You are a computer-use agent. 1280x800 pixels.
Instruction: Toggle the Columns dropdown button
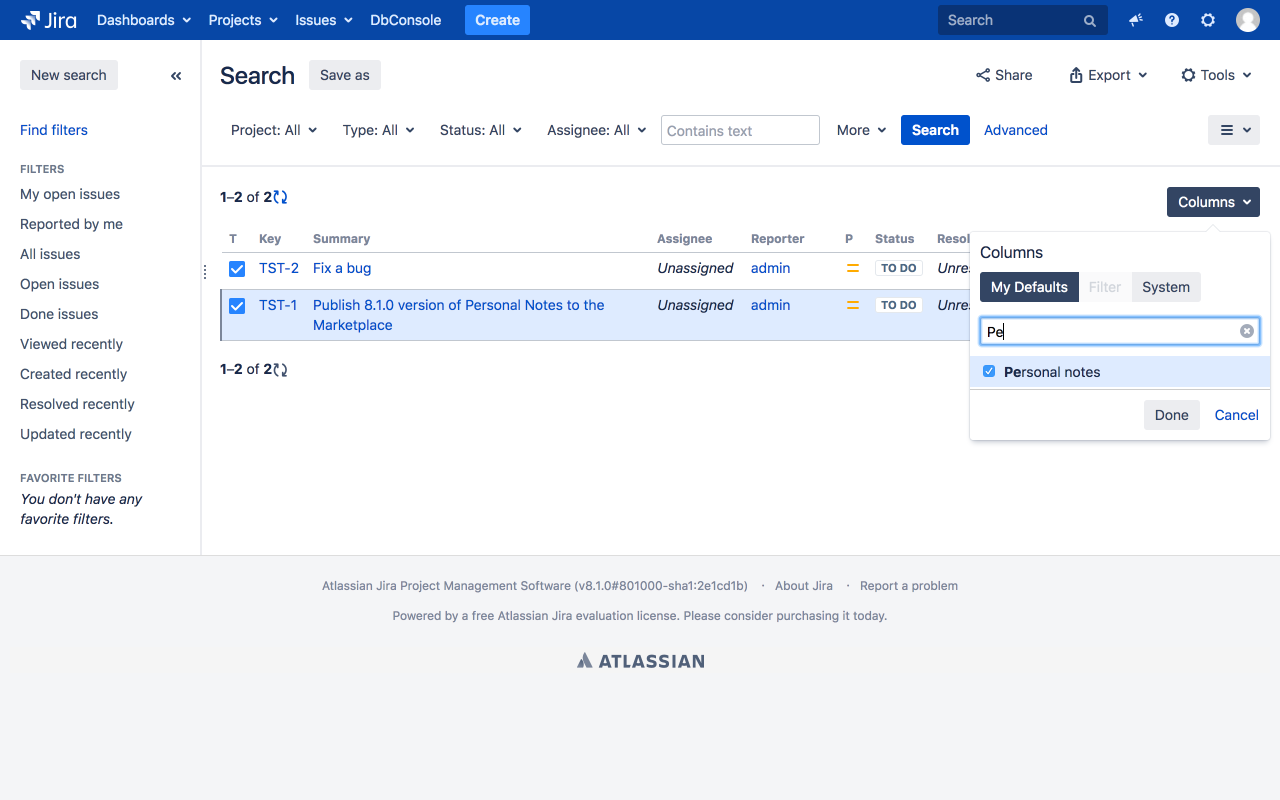point(1213,202)
